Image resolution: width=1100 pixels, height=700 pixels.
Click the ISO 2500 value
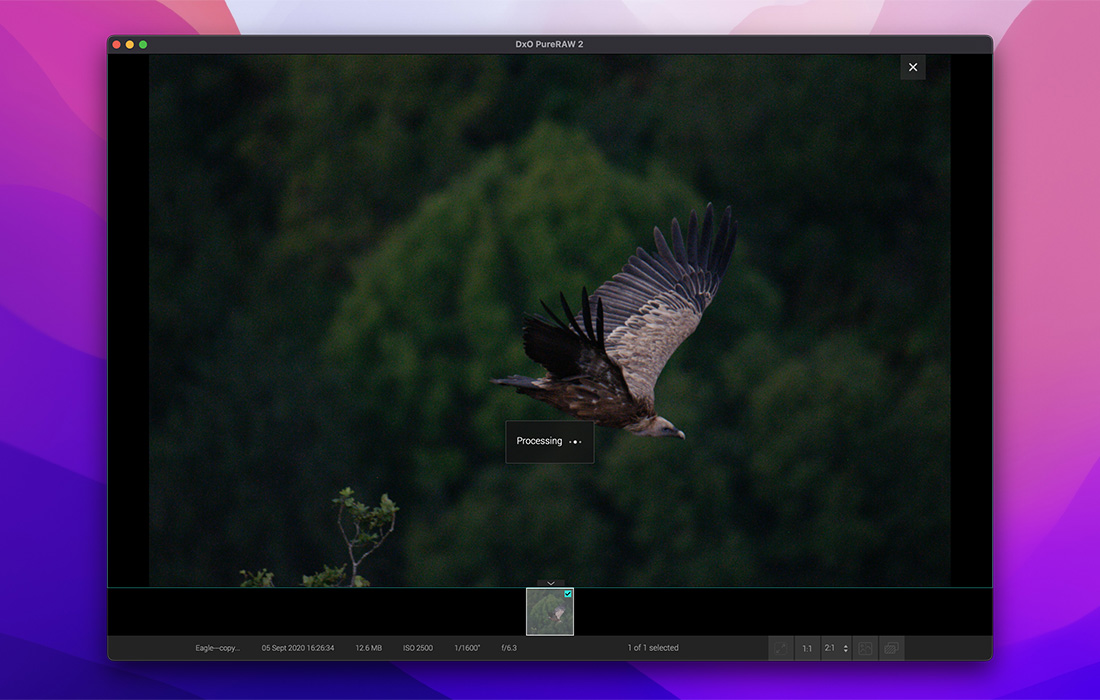coord(418,648)
